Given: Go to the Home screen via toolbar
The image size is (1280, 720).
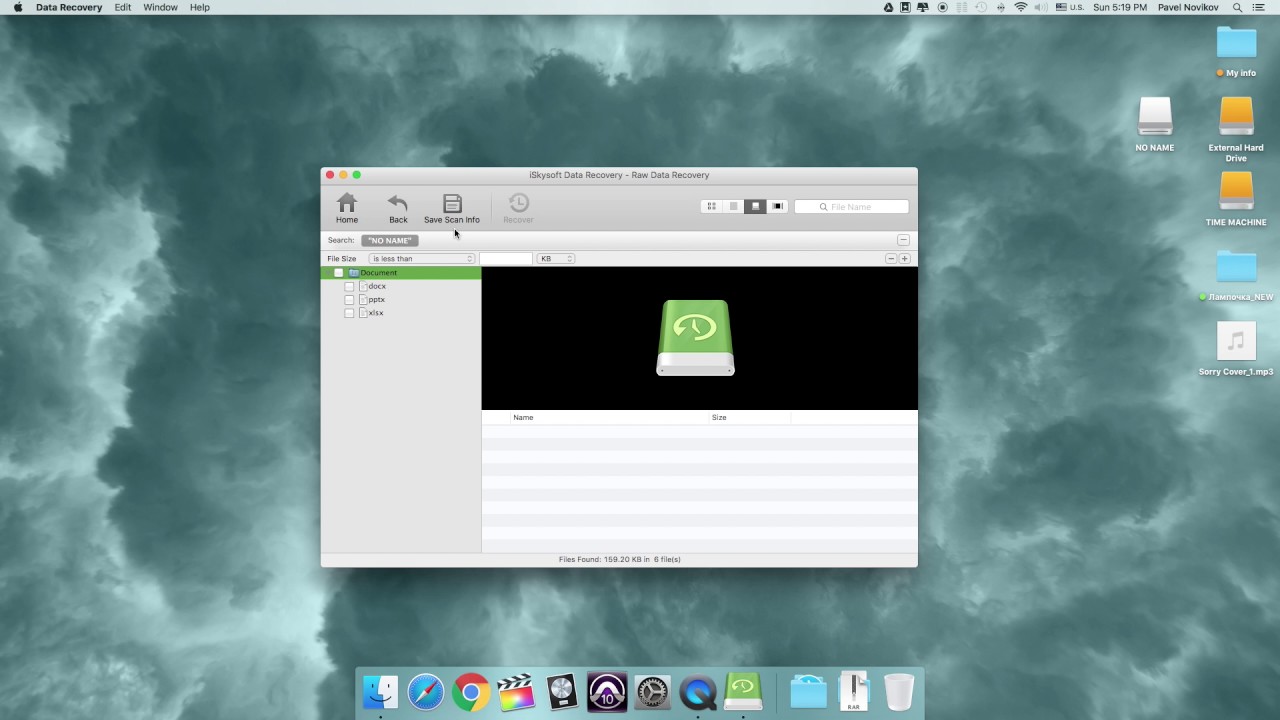Looking at the screenshot, I should click(347, 208).
